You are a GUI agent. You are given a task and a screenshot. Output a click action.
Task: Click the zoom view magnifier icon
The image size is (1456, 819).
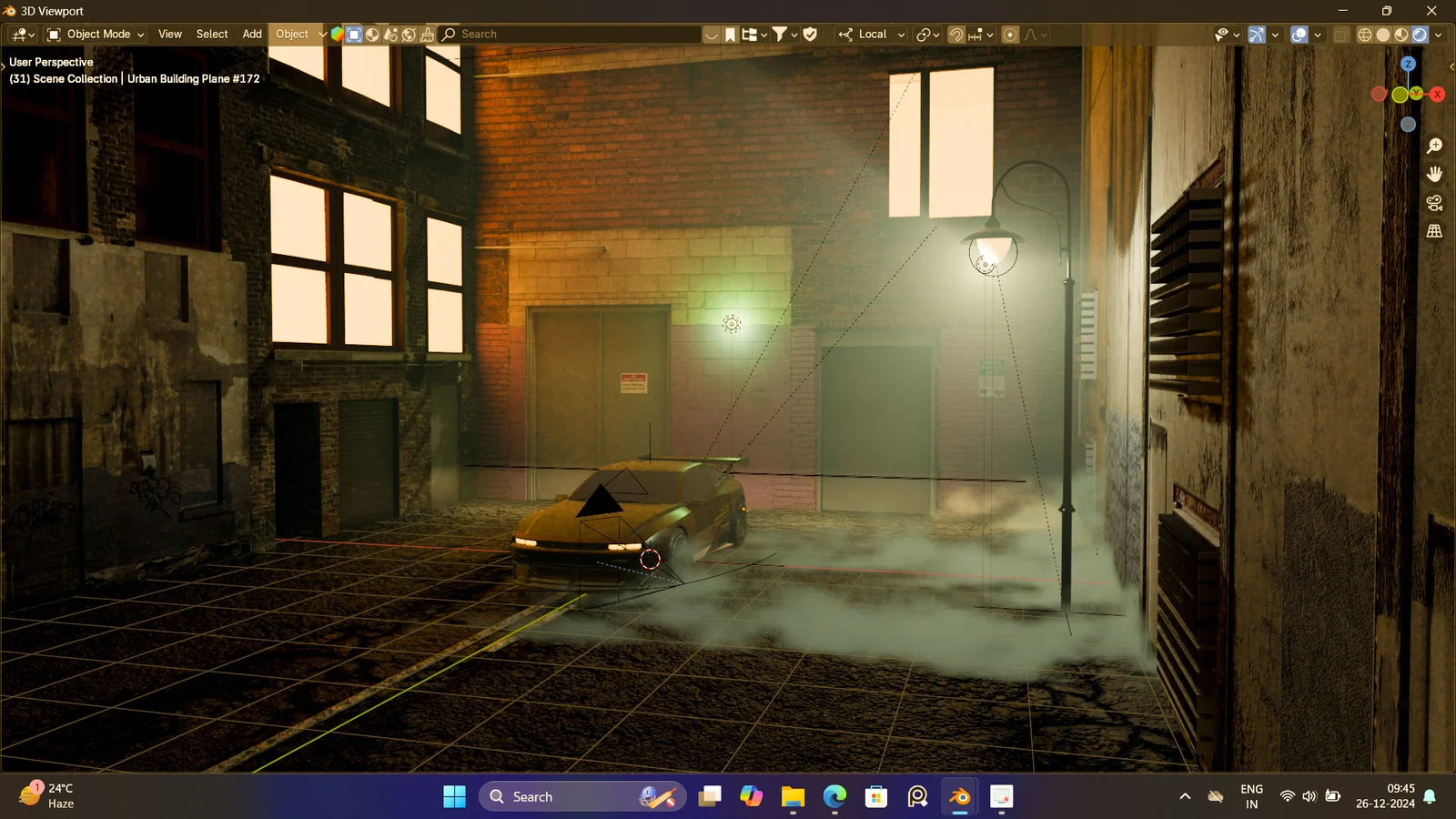click(x=1434, y=147)
